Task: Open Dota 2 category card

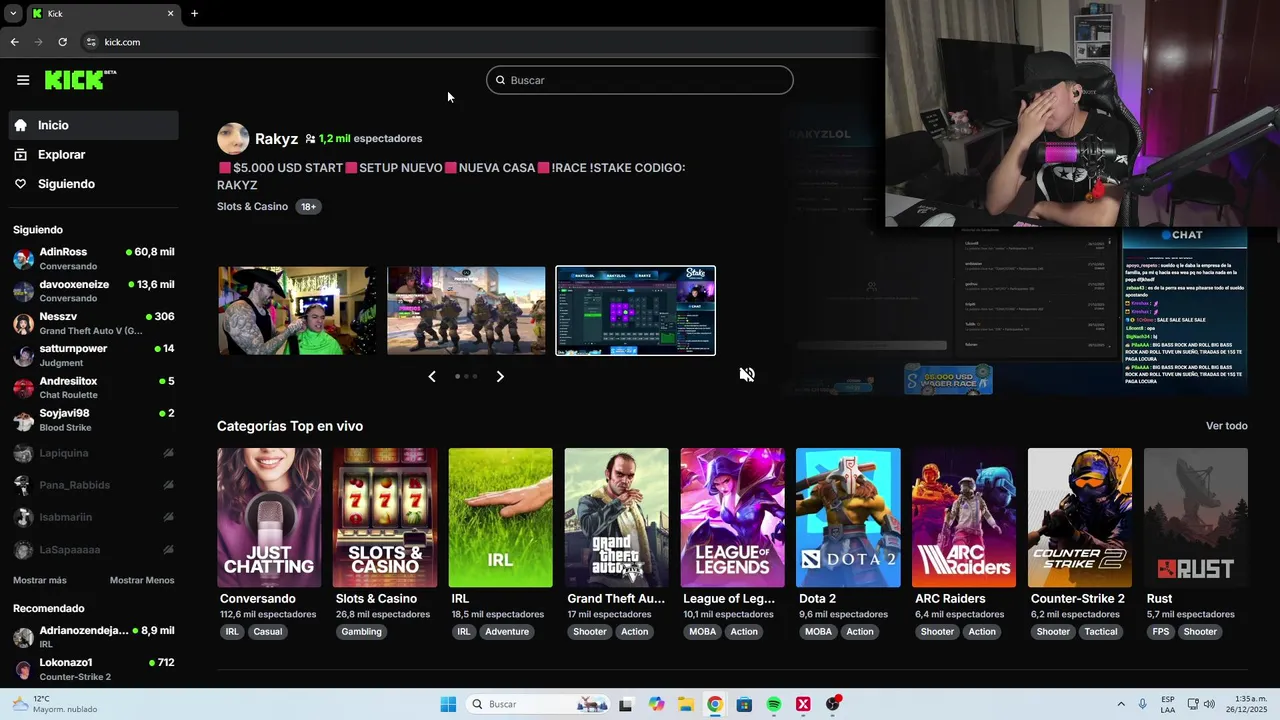Action: [848, 517]
